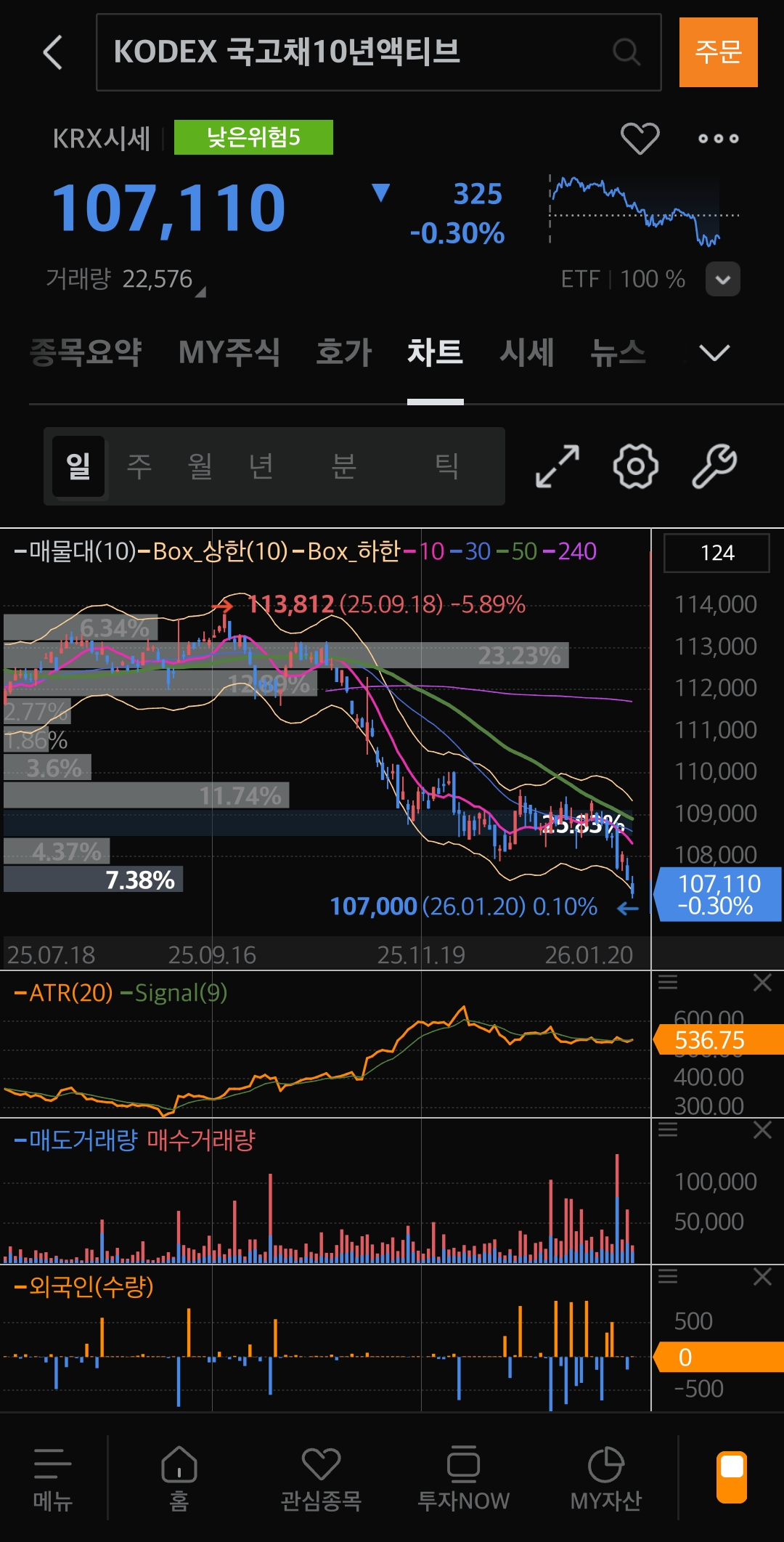Screen dimensions: 784x1542
Task: Switch to the MY주식 tab
Action: [229, 353]
